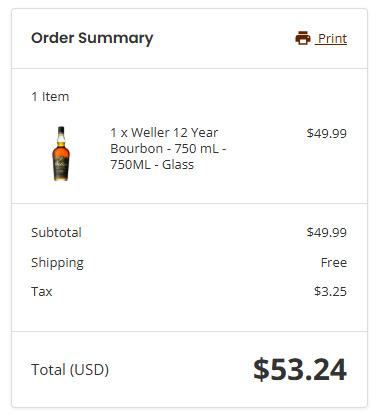Click the total amount $53.24

(x=300, y=369)
